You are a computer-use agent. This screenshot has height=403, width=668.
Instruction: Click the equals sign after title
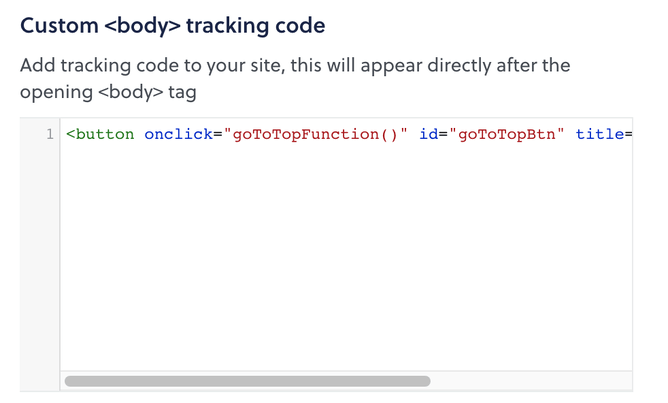629,134
